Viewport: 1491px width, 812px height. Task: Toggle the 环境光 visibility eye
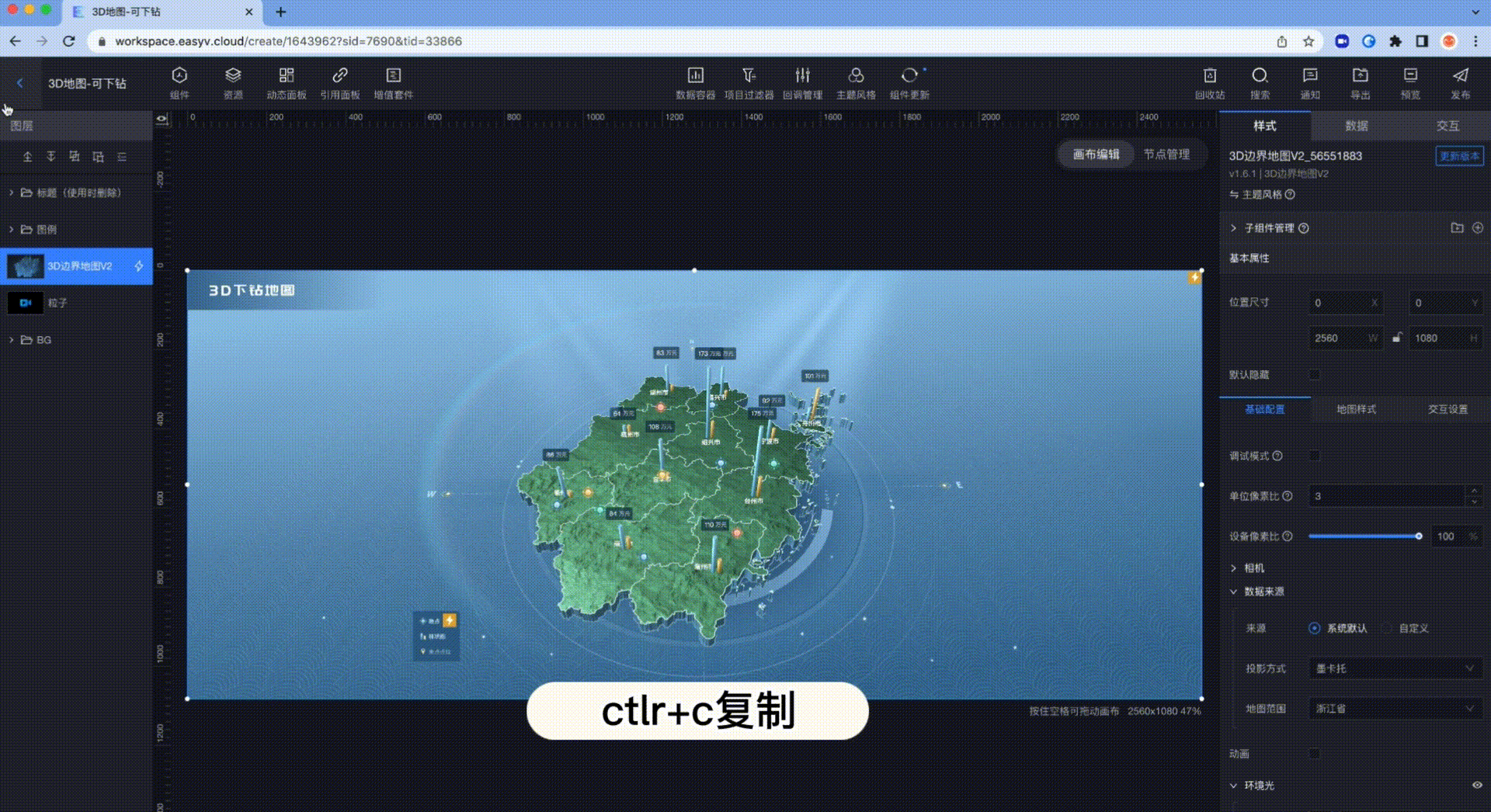(x=1477, y=786)
